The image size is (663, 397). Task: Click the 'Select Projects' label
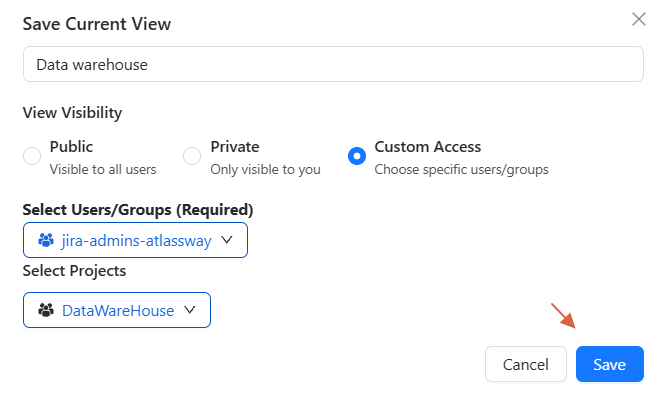(74, 271)
